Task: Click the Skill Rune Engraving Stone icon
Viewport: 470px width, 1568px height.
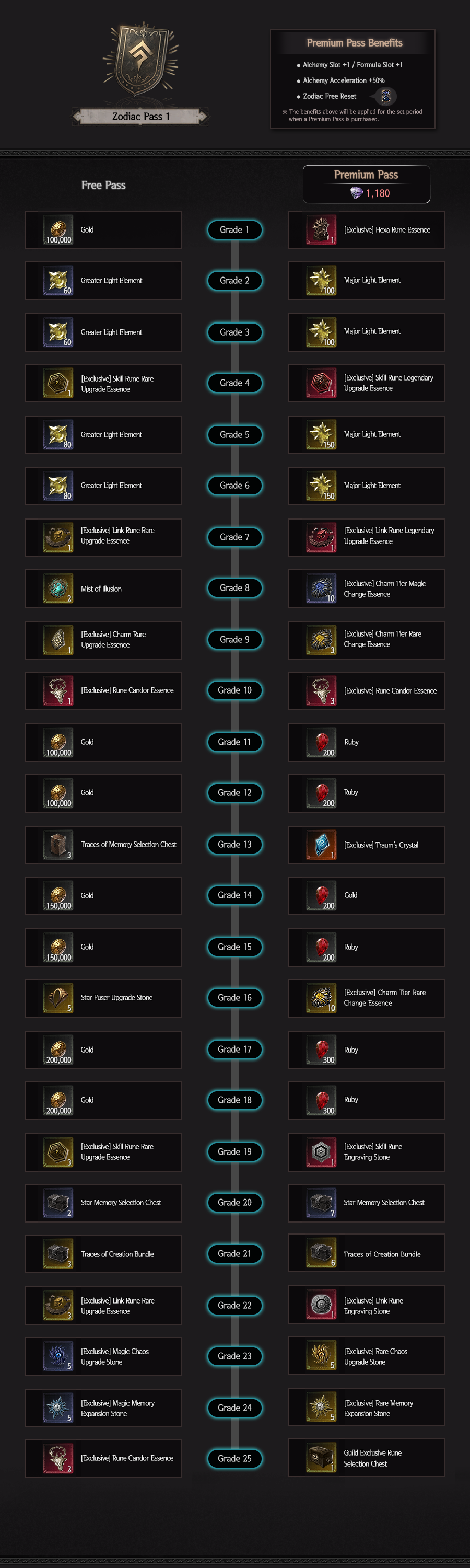Action: [x=321, y=1151]
